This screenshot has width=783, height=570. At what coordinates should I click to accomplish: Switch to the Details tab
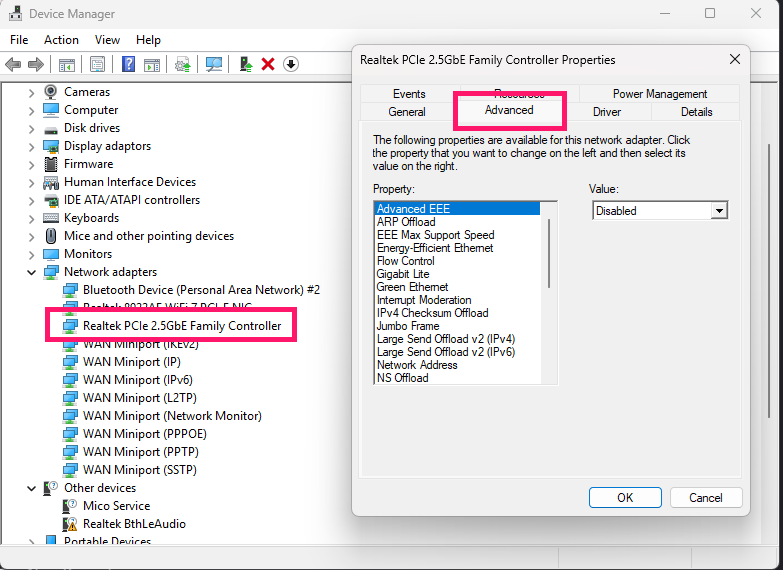(x=696, y=112)
